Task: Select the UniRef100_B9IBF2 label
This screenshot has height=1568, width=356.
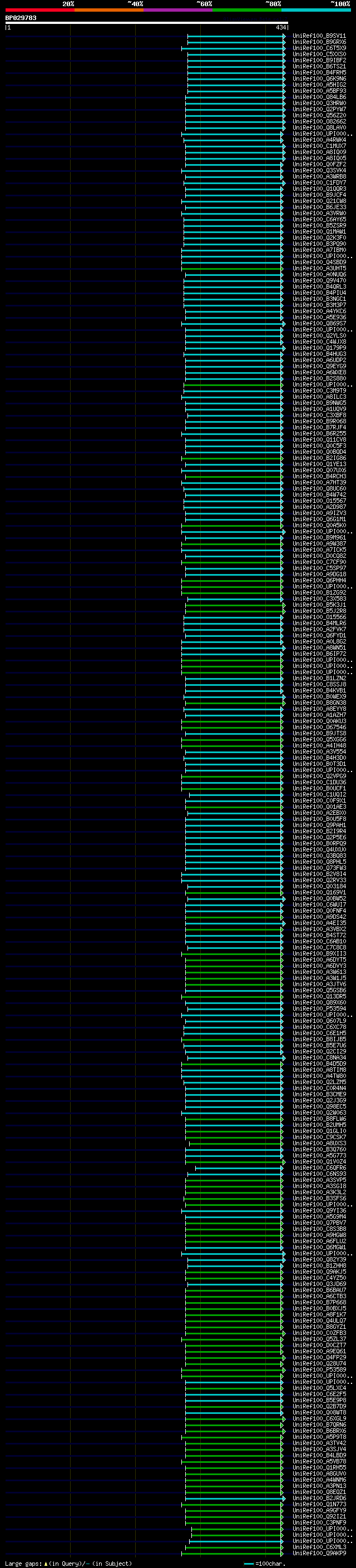Action: pos(319,60)
